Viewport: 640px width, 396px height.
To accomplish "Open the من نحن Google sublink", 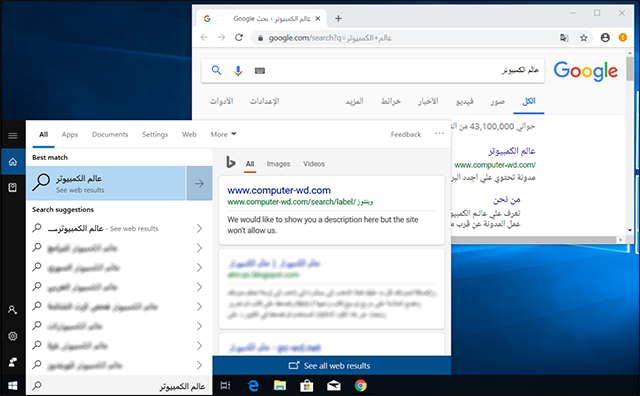I will point(507,200).
